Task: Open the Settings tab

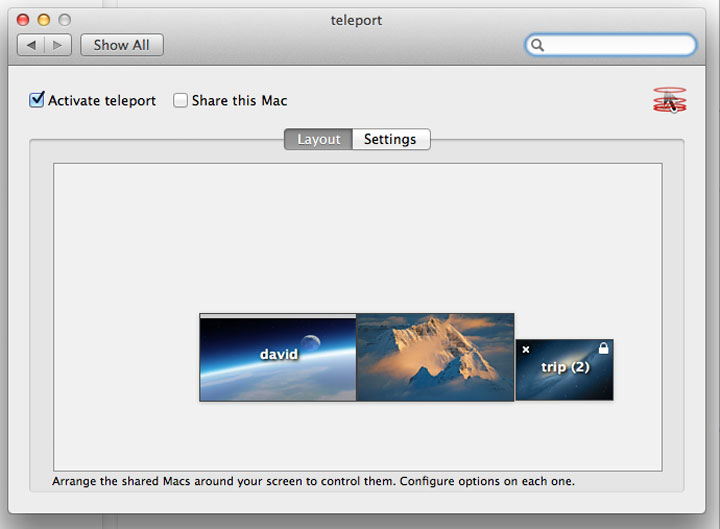Action: click(x=391, y=139)
